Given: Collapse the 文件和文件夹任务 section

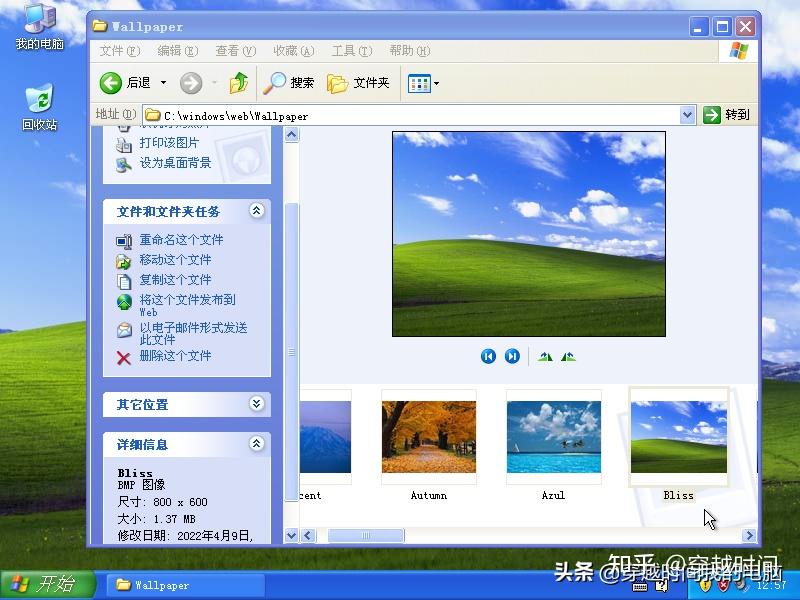Looking at the screenshot, I should 256,210.
